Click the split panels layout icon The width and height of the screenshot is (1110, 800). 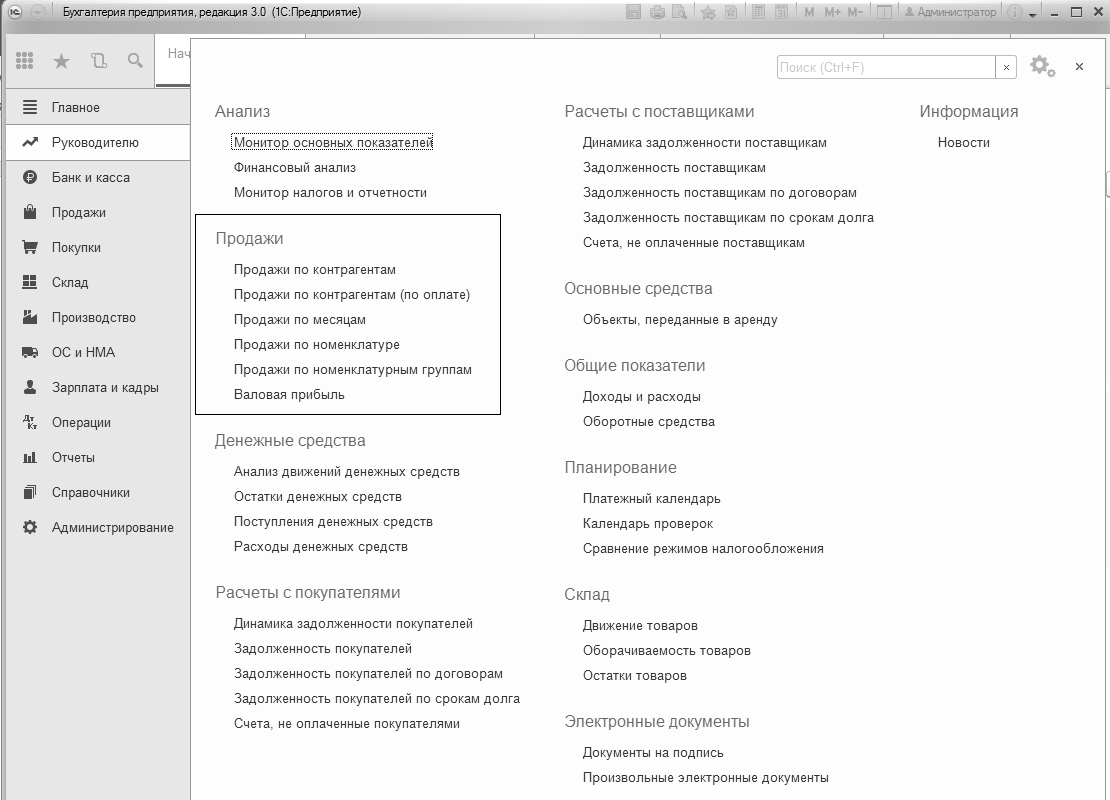click(884, 12)
